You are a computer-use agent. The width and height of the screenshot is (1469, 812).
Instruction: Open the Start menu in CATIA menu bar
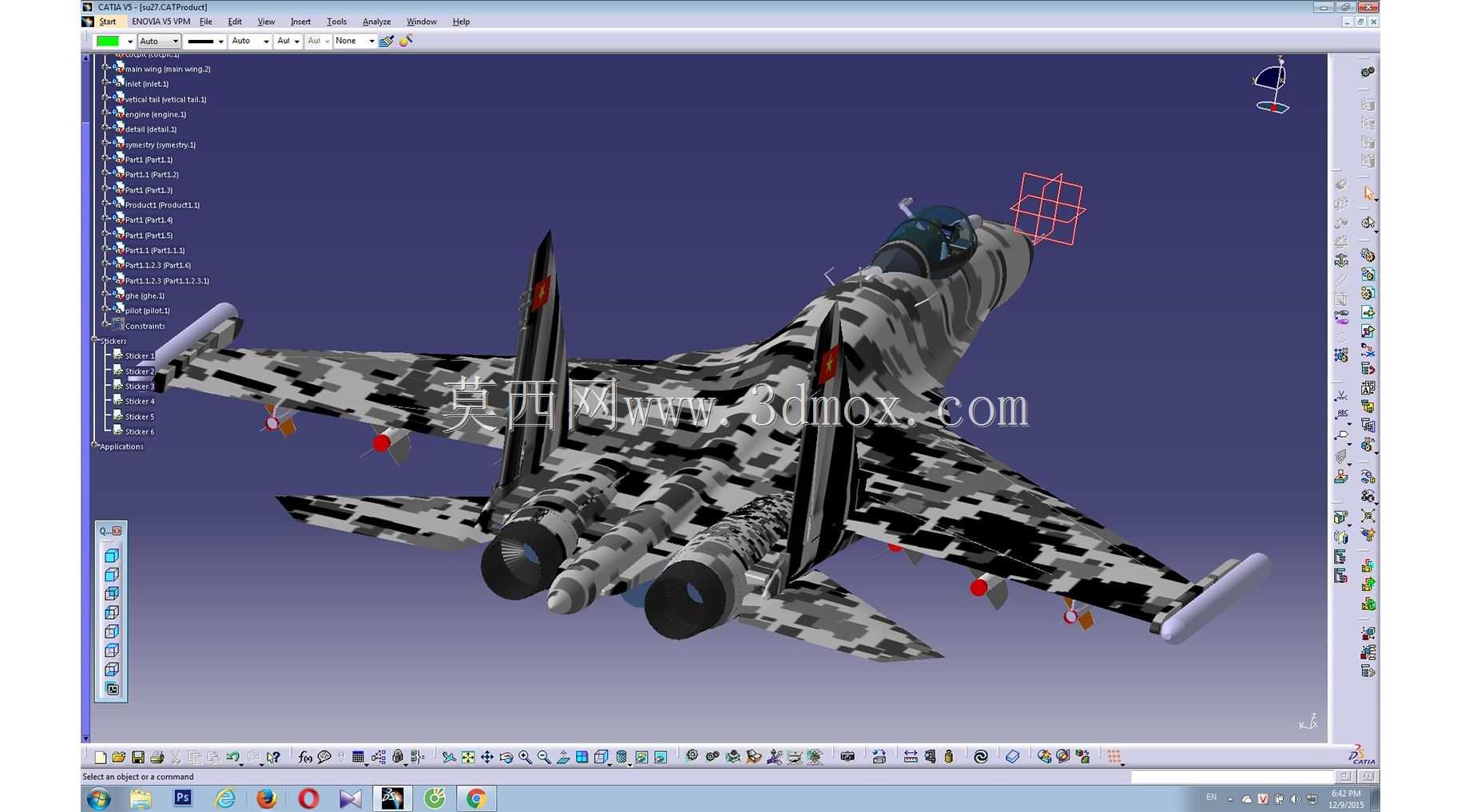click(108, 22)
